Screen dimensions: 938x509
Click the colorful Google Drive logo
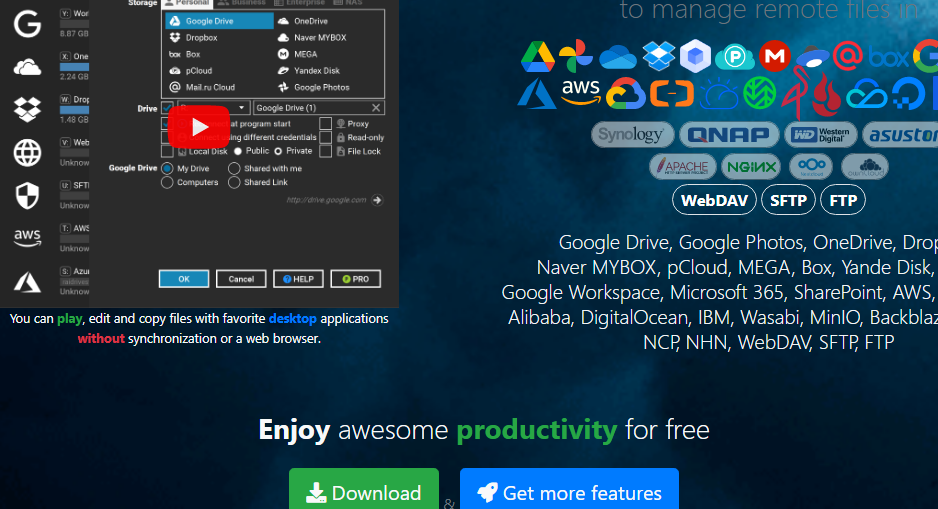(x=538, y=57)
